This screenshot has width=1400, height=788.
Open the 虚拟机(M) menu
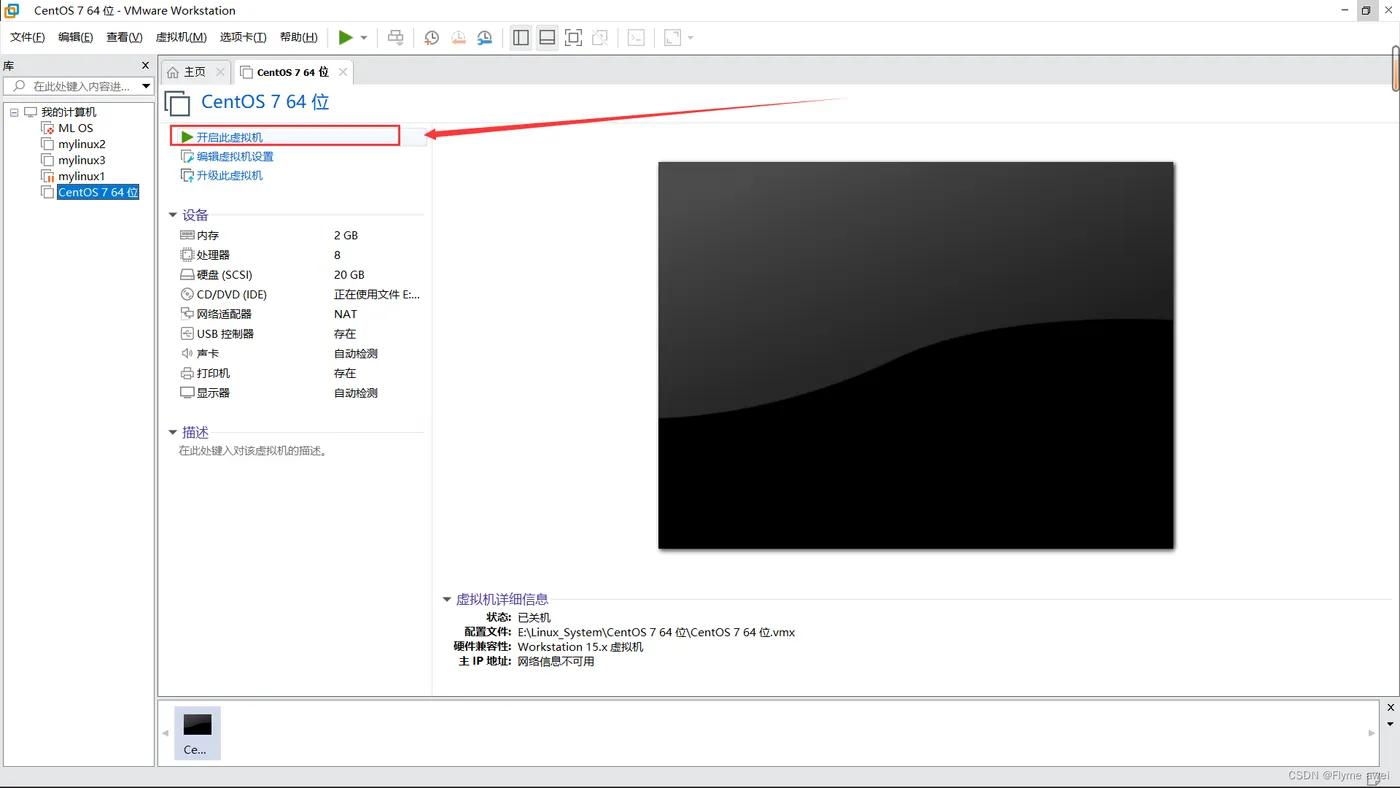coord(181,37)
